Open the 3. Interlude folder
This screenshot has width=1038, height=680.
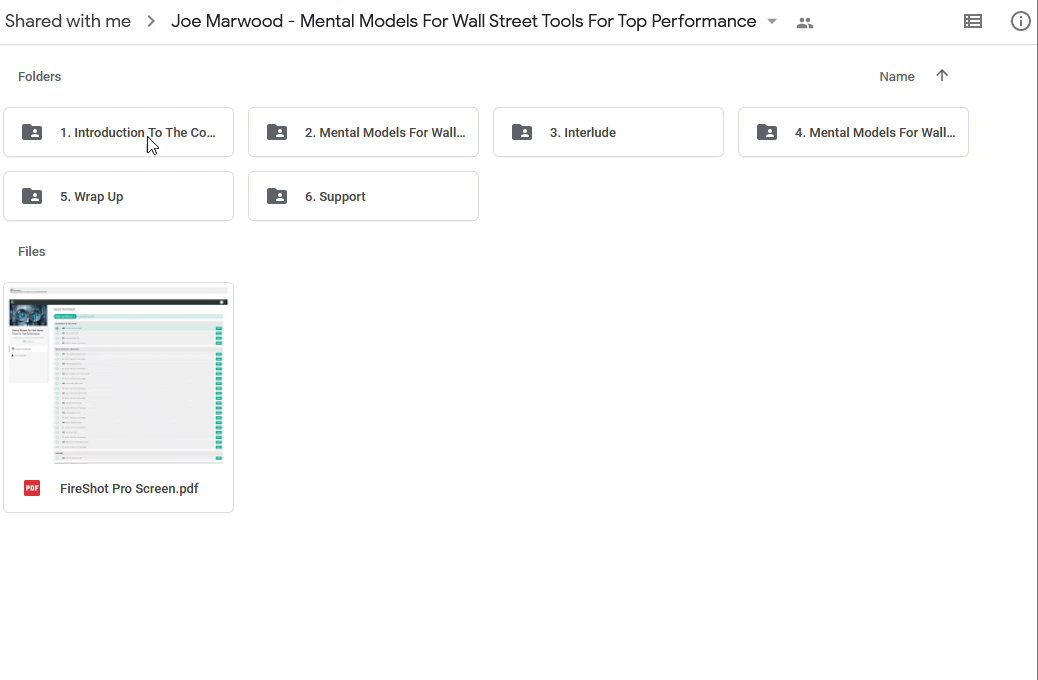click(608, 132)
